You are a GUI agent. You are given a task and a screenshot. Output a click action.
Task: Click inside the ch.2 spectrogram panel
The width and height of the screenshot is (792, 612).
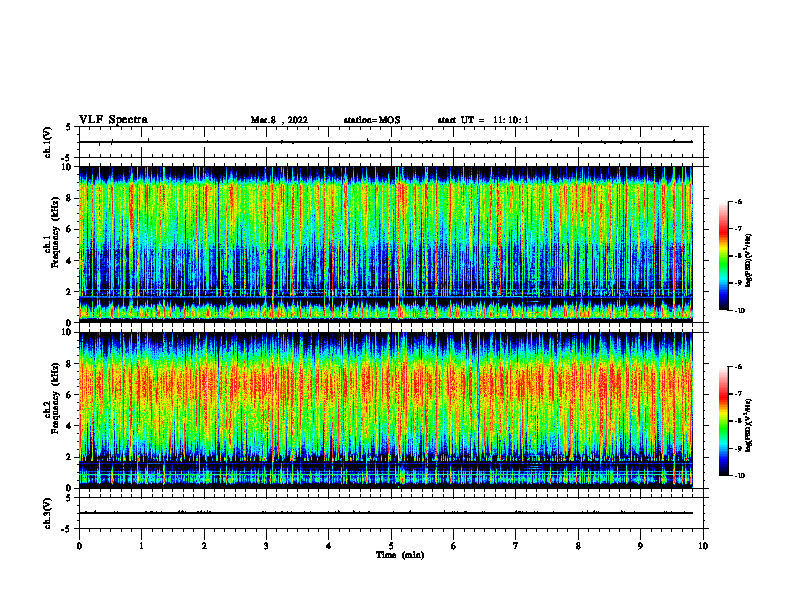[385, 410]
